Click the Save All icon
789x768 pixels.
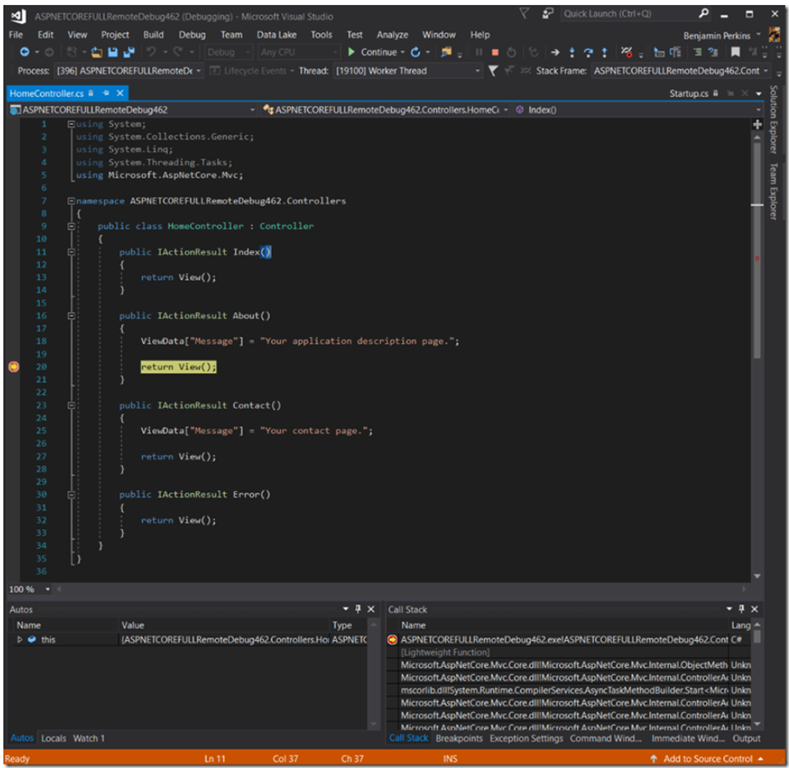129,52
